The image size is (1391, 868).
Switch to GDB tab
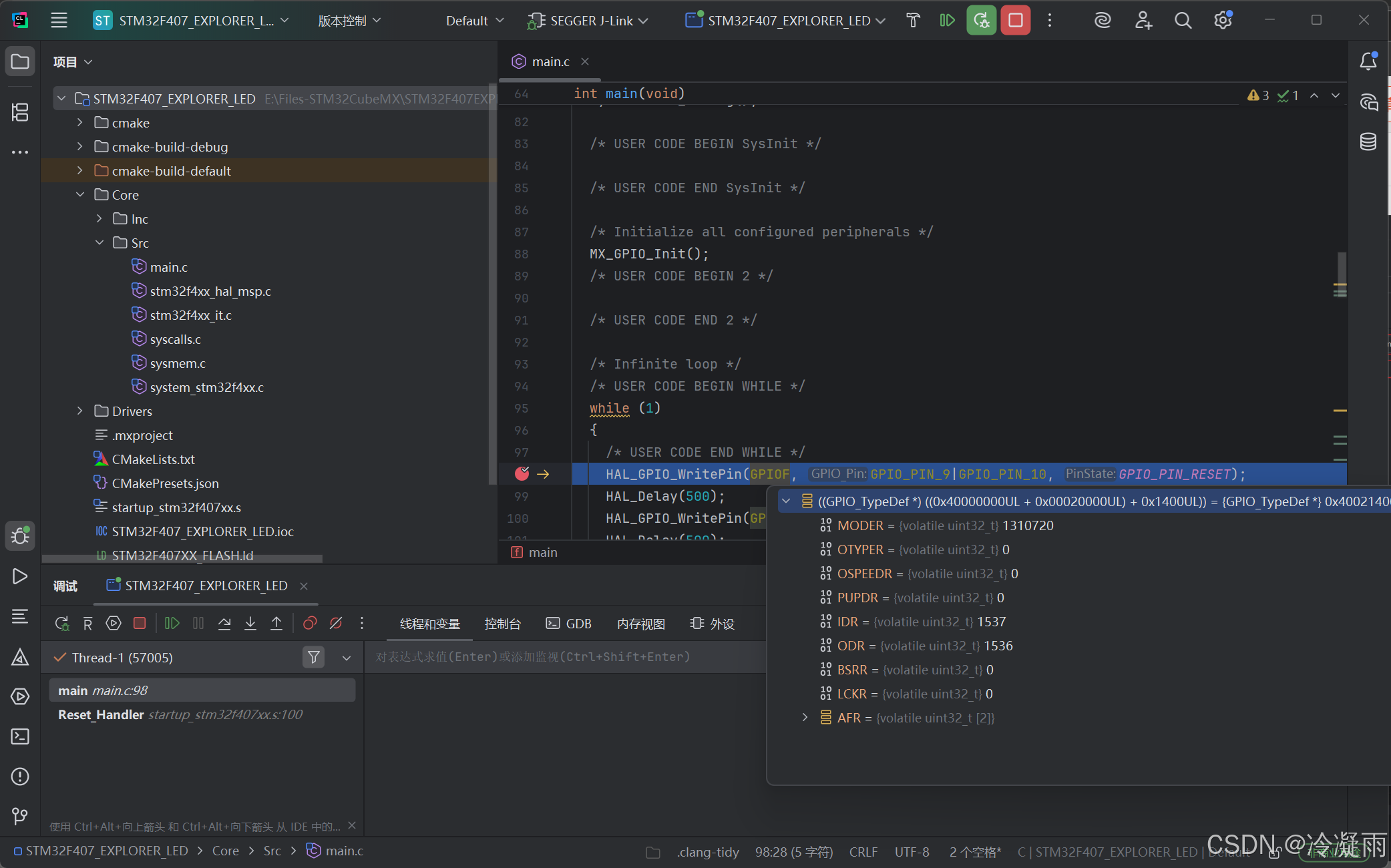point(569,624)
